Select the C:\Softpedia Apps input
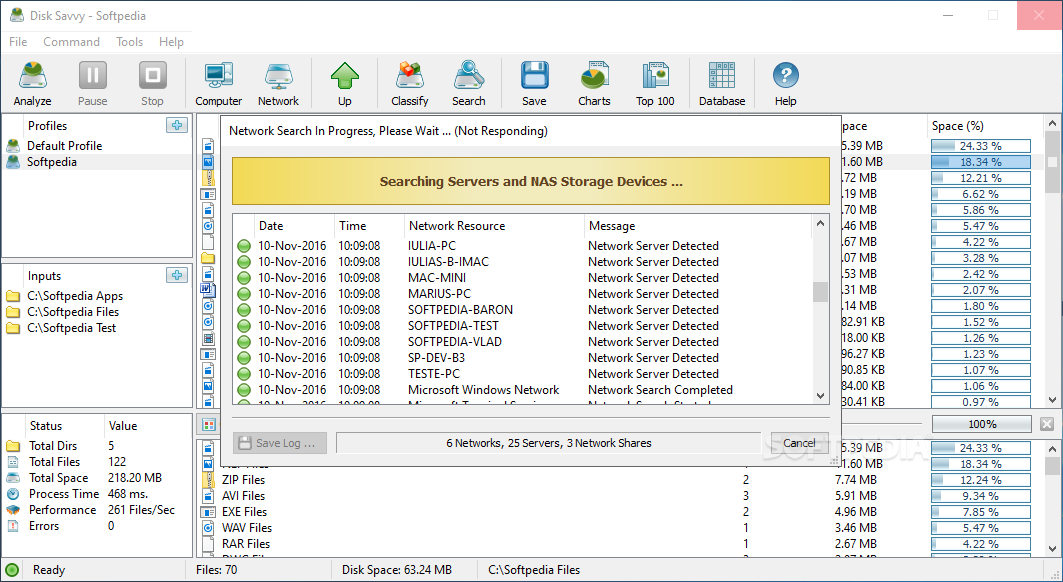The height and width of the screenshot is (582, 1063). 75,296
